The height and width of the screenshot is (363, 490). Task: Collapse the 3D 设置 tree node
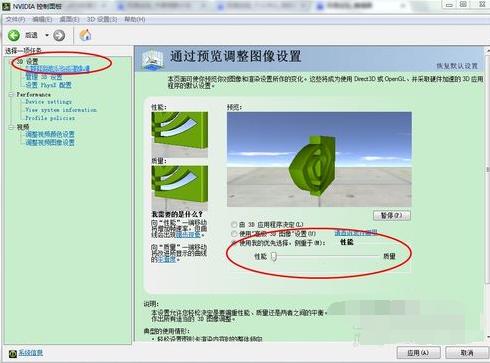click(11, 61)
